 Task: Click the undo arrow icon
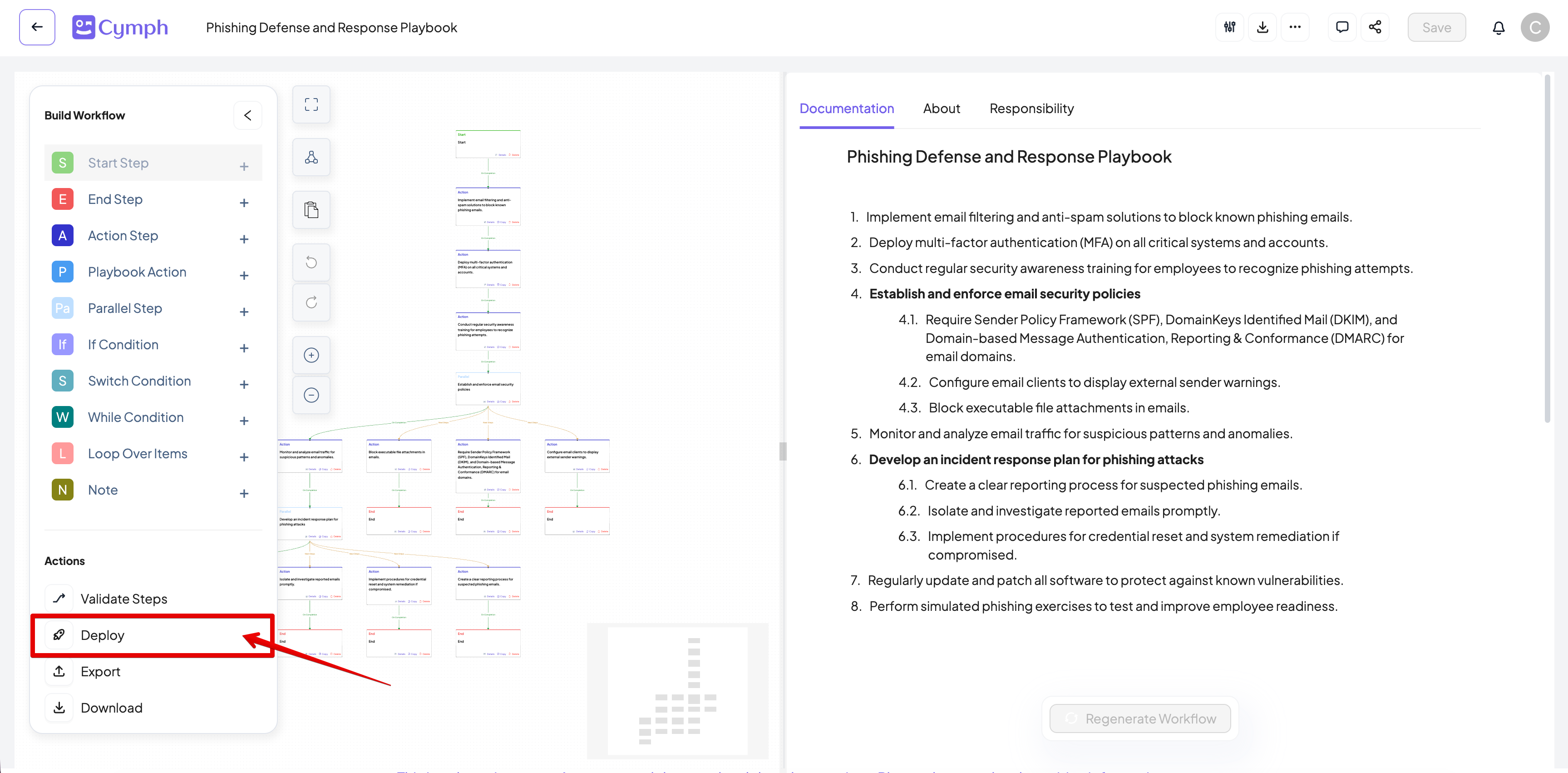click(x=311, y=263)
